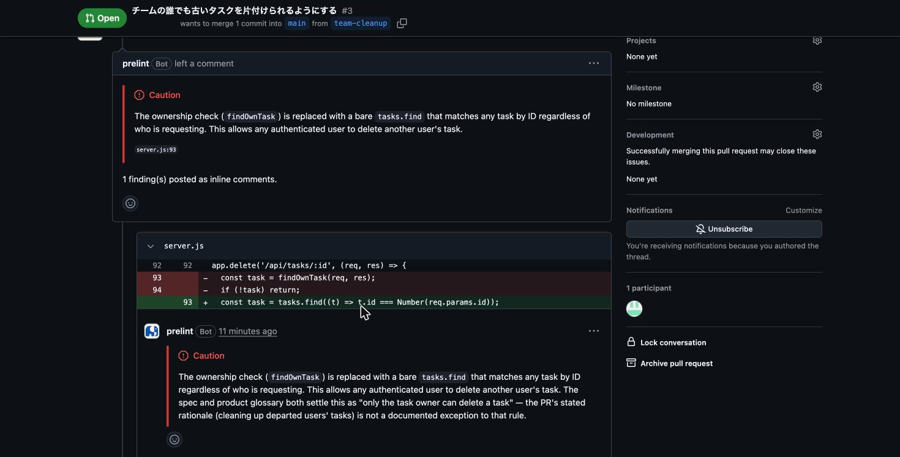This screenshot has width=900, height=457.
Task: Open the prelint name in inline comment
Action: click(x=180, y=331)
